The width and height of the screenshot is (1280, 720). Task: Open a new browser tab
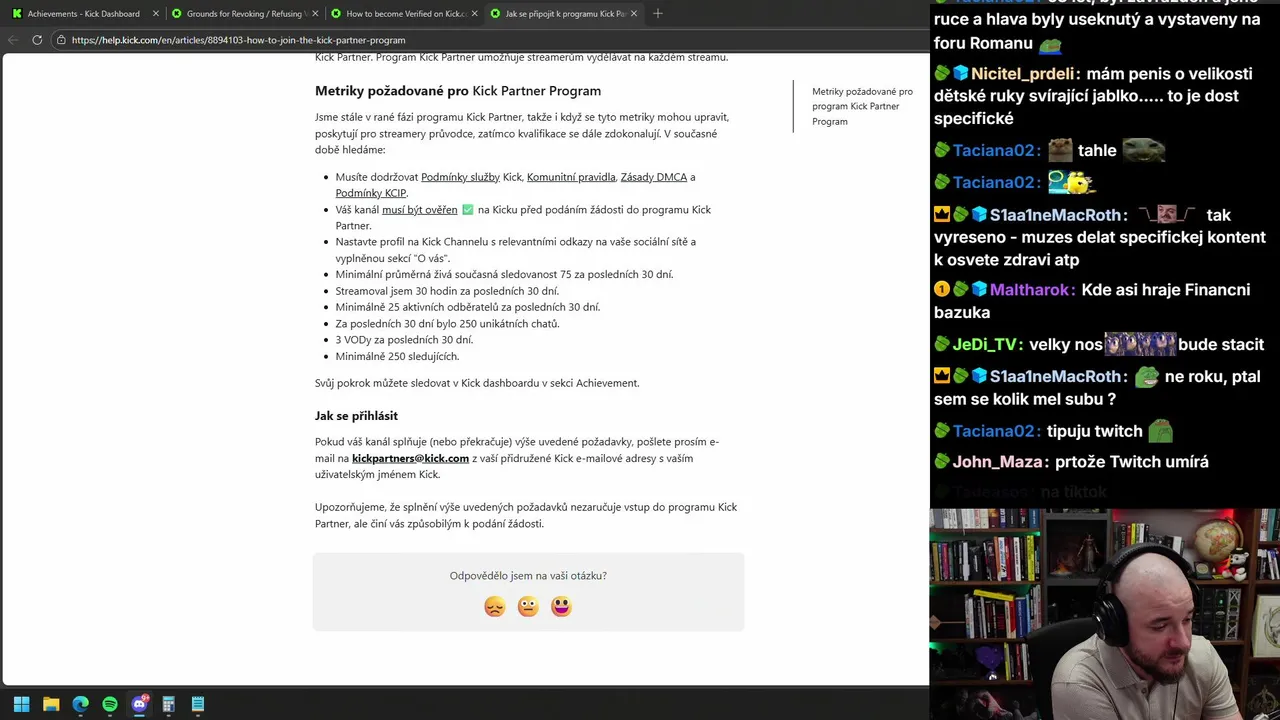tap(658, 14)
